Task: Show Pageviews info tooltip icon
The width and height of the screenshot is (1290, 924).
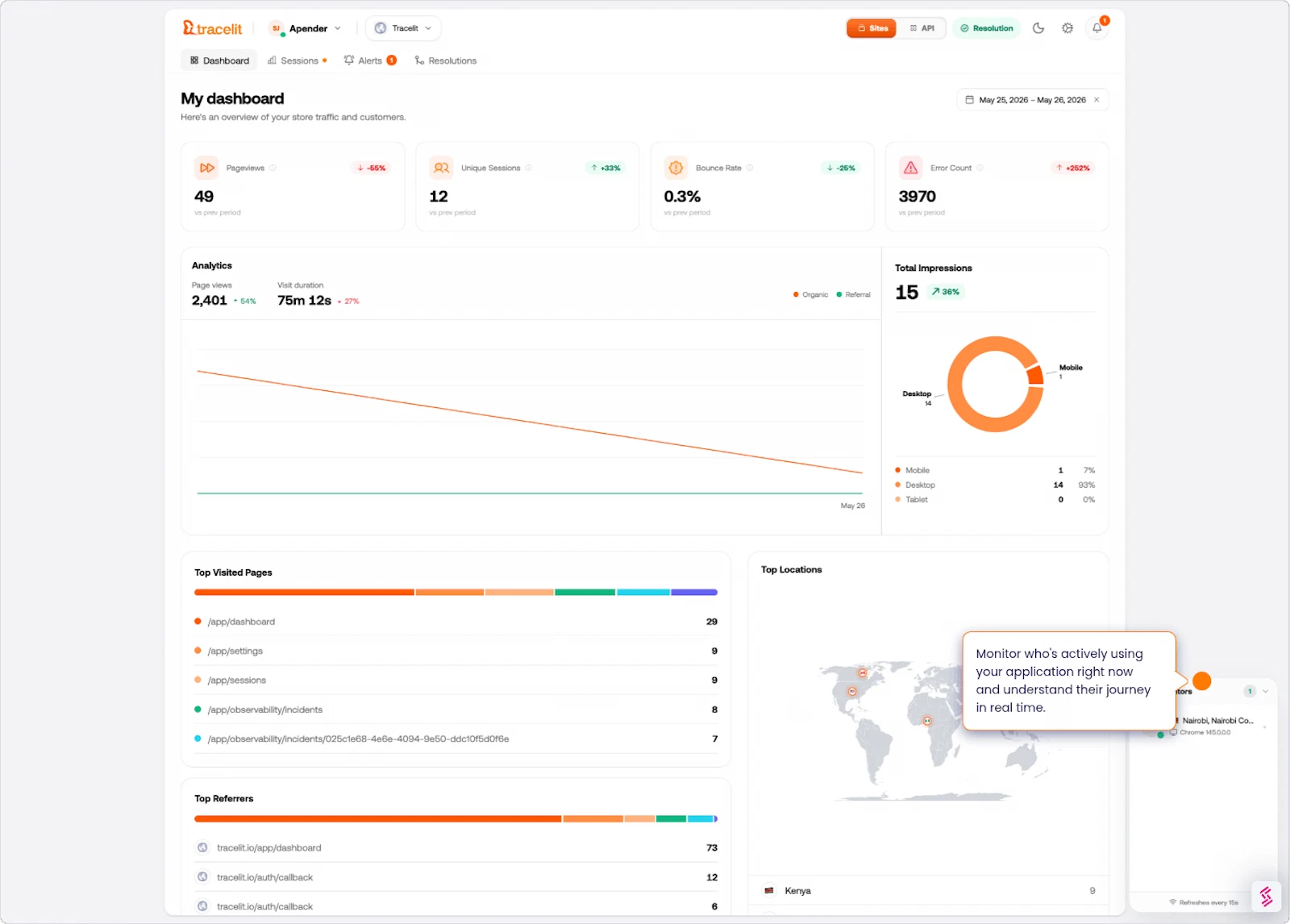Action: [273, 168]
